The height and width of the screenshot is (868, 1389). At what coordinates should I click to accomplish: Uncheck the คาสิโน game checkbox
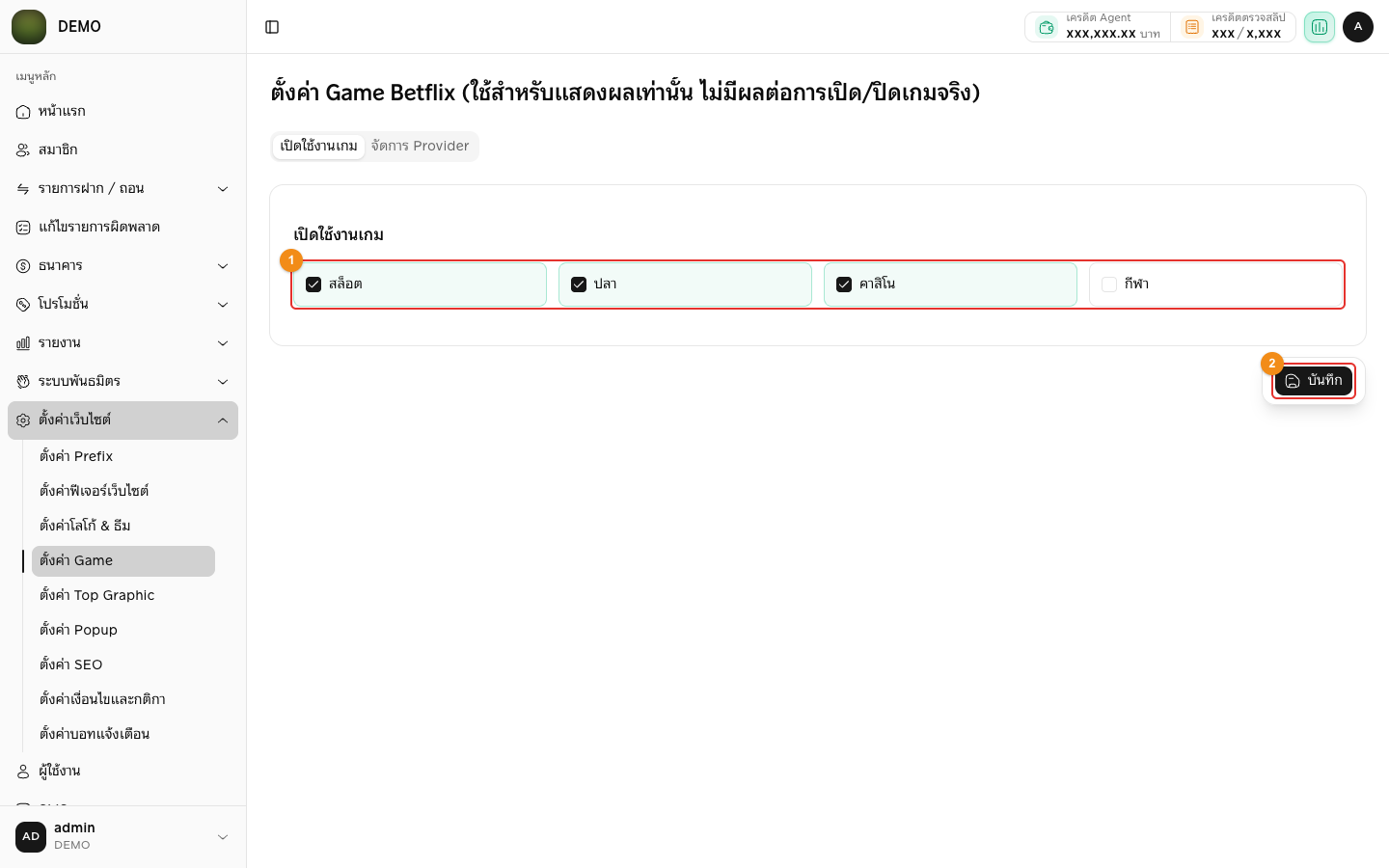[x=844, y=285]
